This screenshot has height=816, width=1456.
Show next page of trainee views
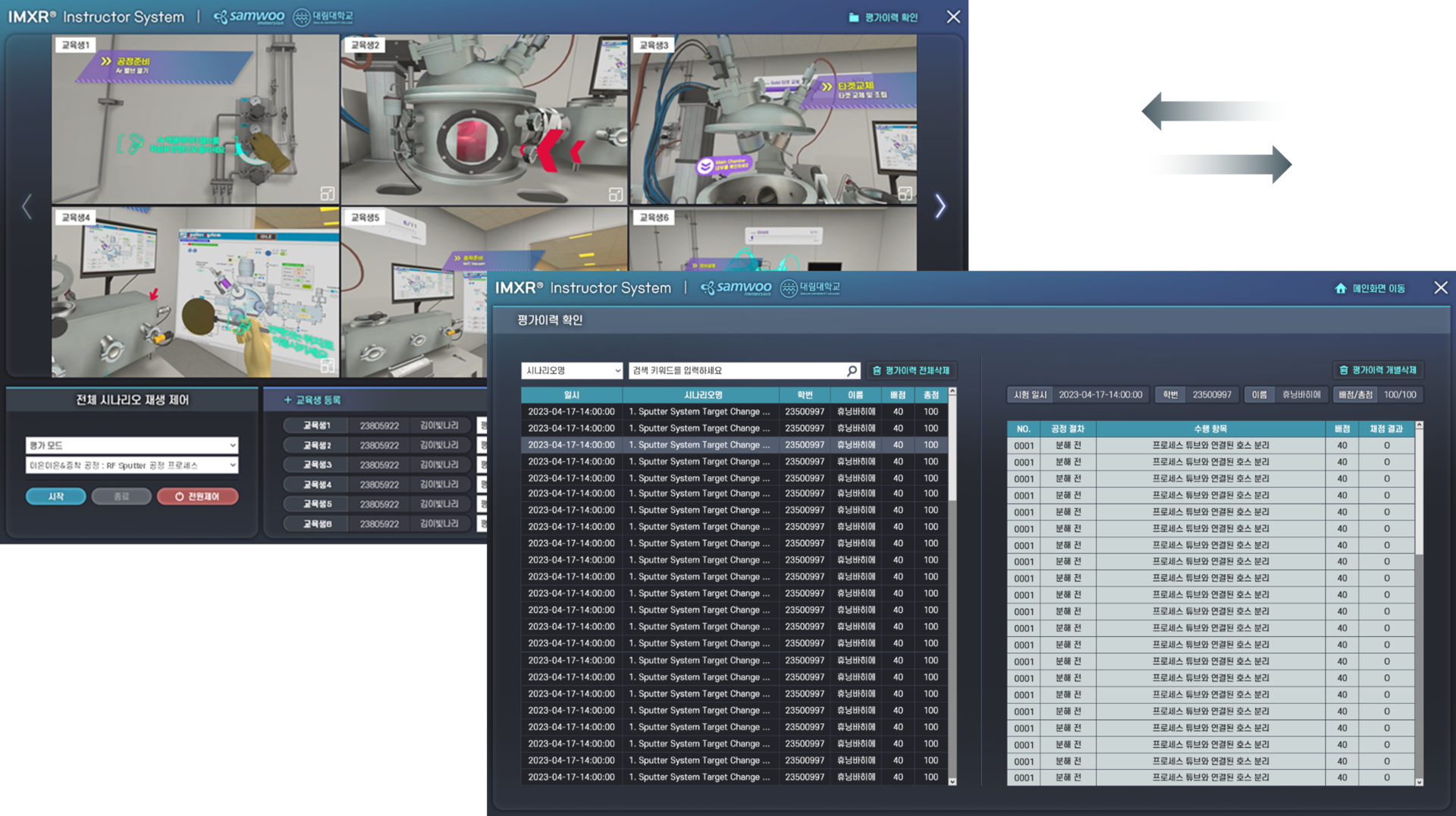tap(940, 206)
